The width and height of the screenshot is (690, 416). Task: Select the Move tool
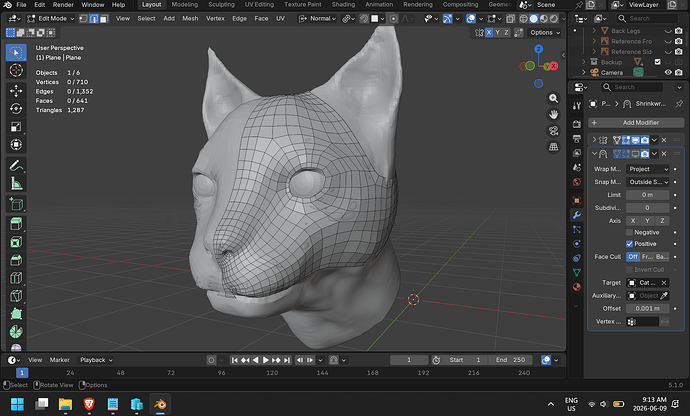[16, 91]
